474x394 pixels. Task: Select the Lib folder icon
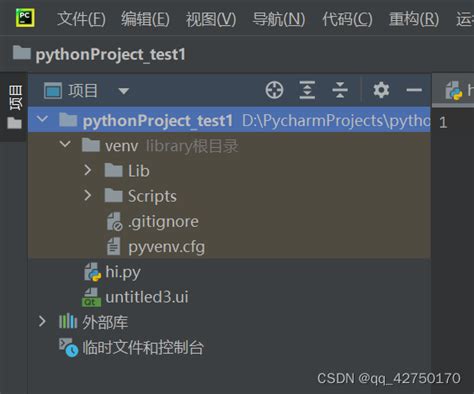(x=114, y=170)
